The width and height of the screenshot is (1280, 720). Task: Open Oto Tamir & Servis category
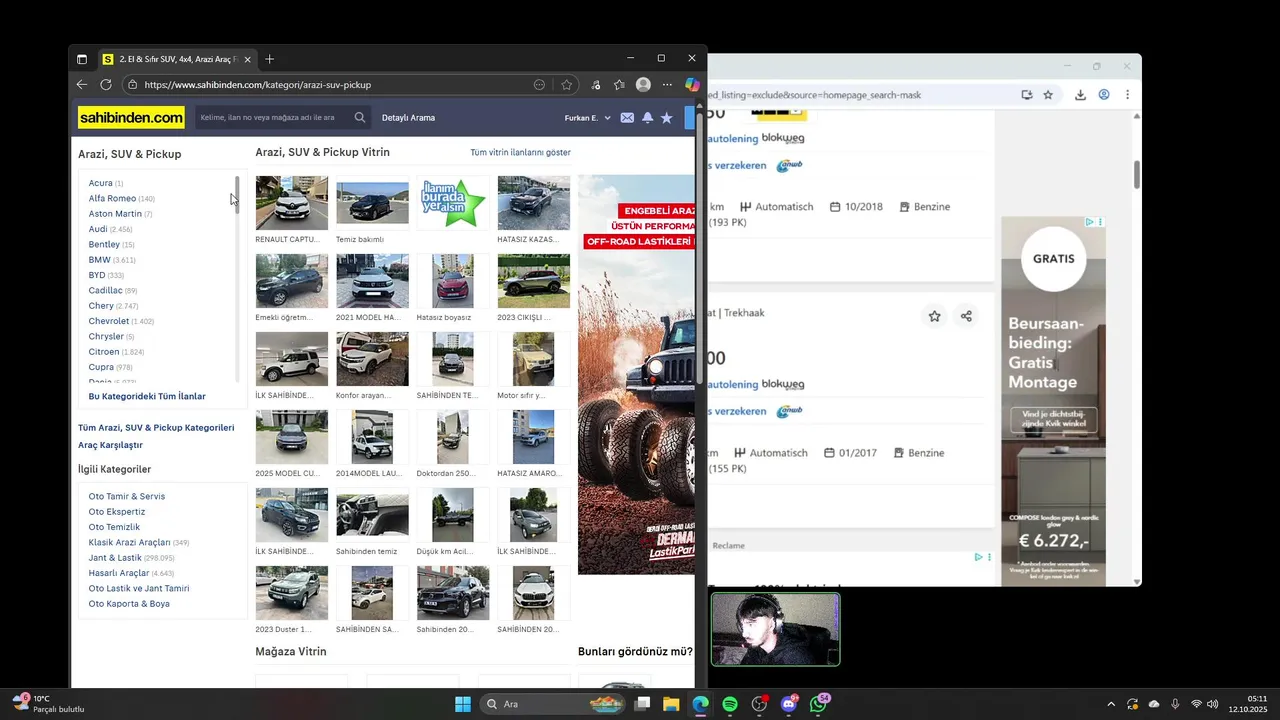(127, 497)
